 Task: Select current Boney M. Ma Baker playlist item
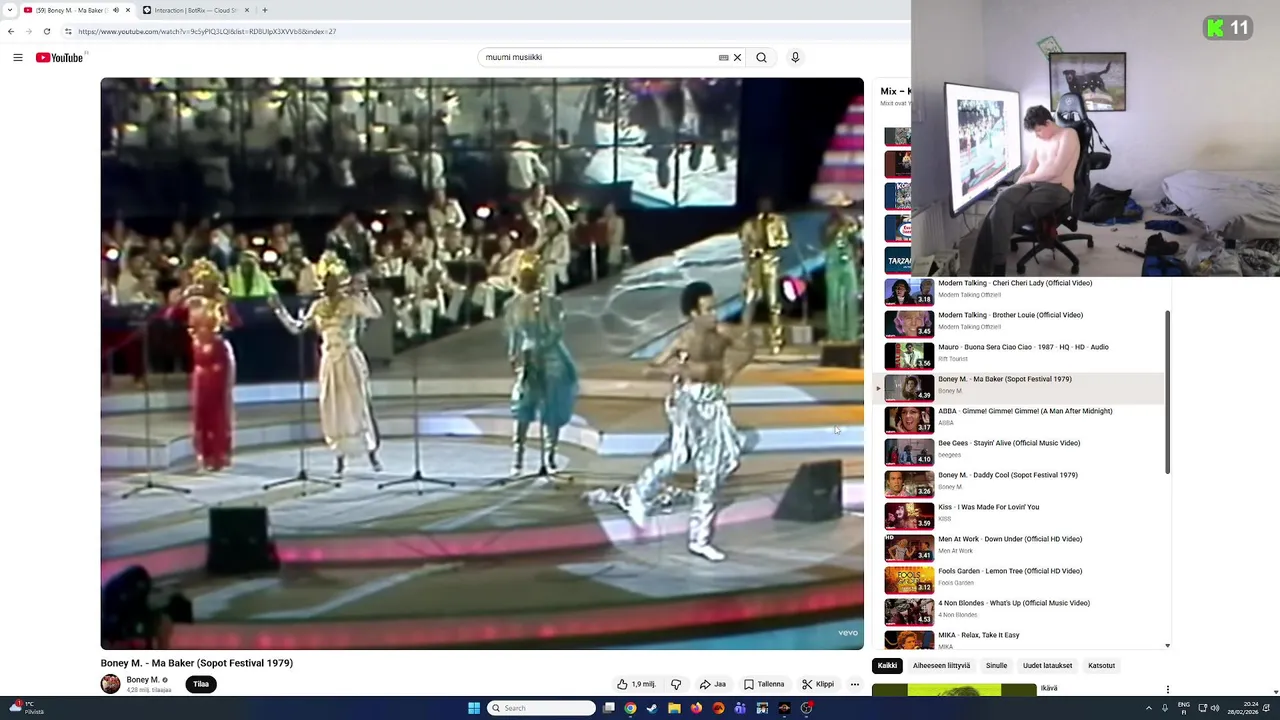coord(1020,387)
